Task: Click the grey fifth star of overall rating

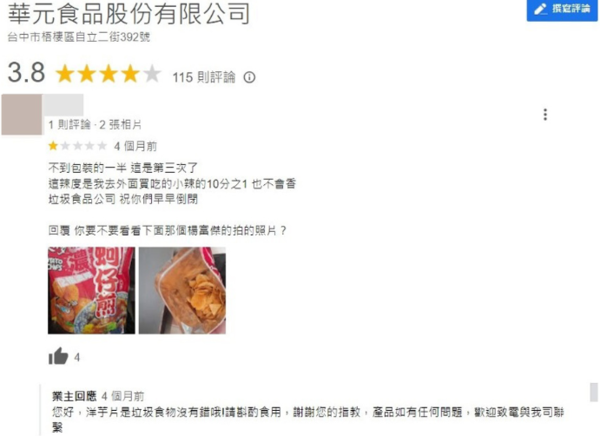Action: 152,74
